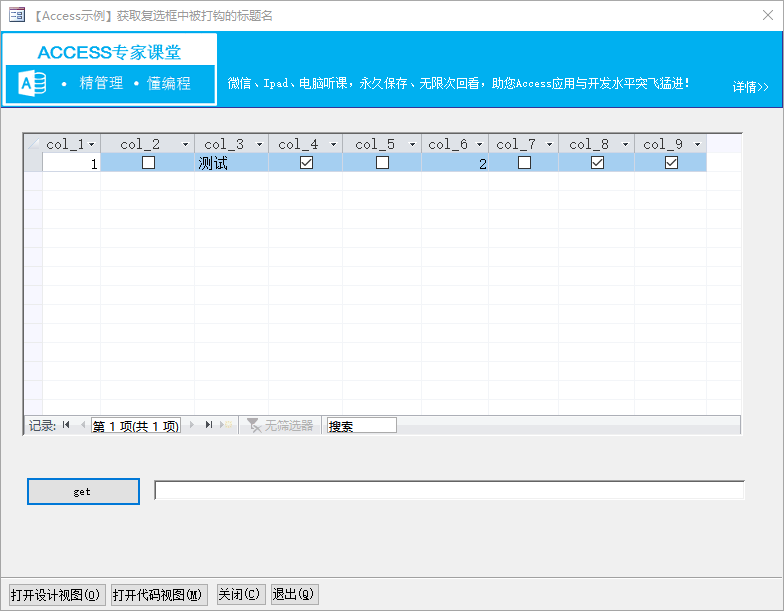The image size is (784, 611).
Task: Uncheck the col_8 checkbox
Action: tap(598, 162)
